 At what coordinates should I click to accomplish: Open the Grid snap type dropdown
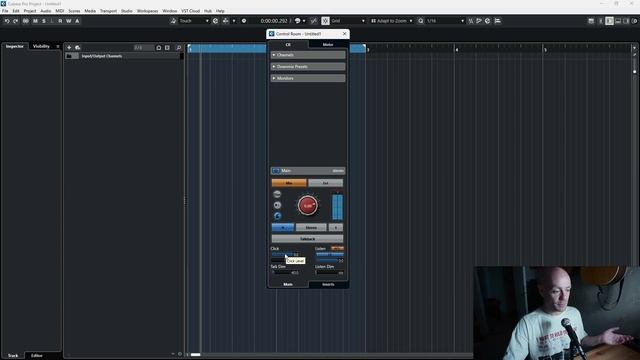pos(363,21)
